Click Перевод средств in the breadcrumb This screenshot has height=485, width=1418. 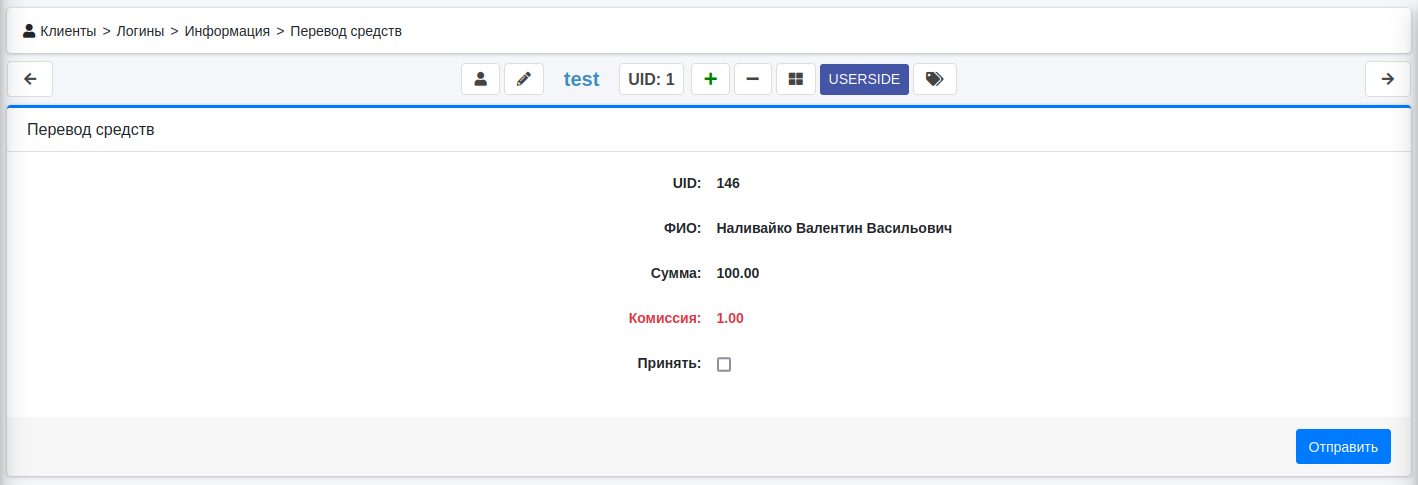tap(346, 31)
